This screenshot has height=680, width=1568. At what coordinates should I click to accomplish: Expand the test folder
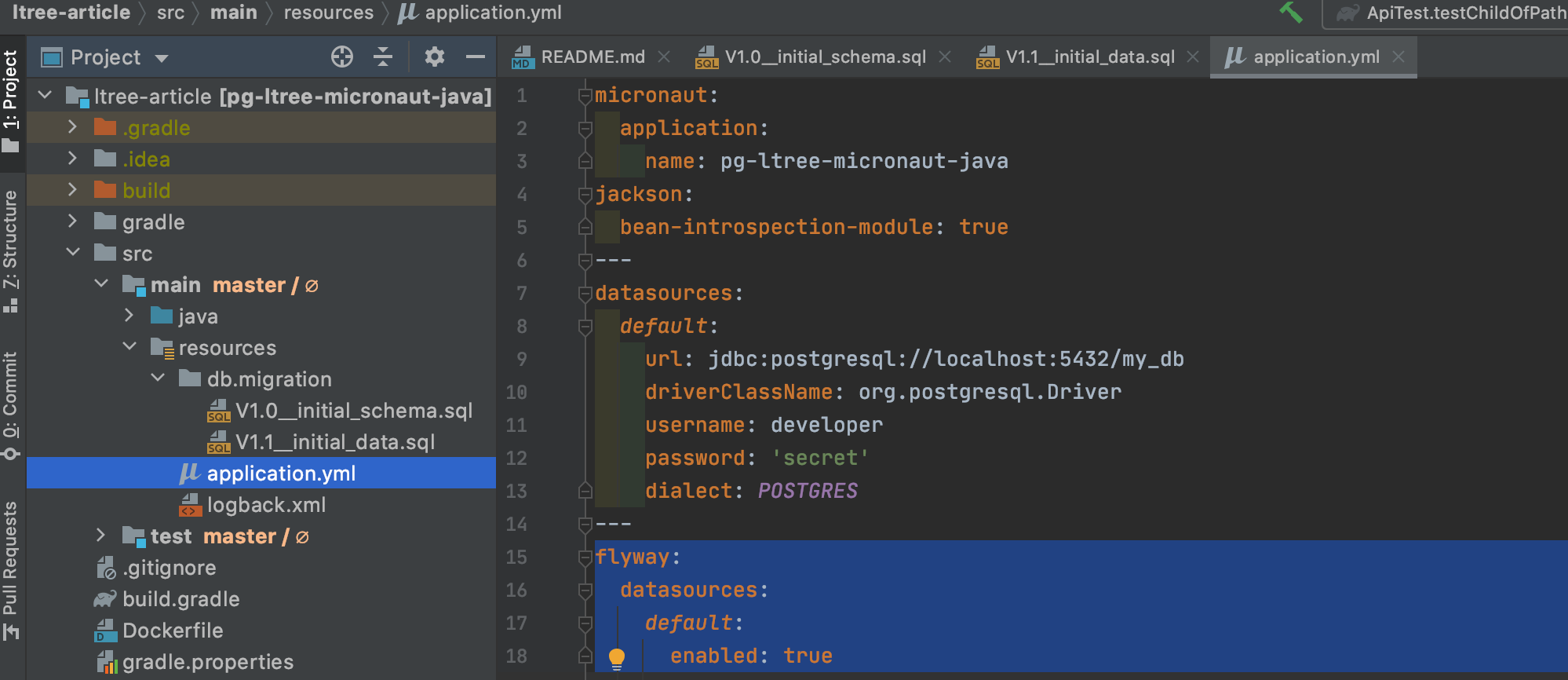101,535
